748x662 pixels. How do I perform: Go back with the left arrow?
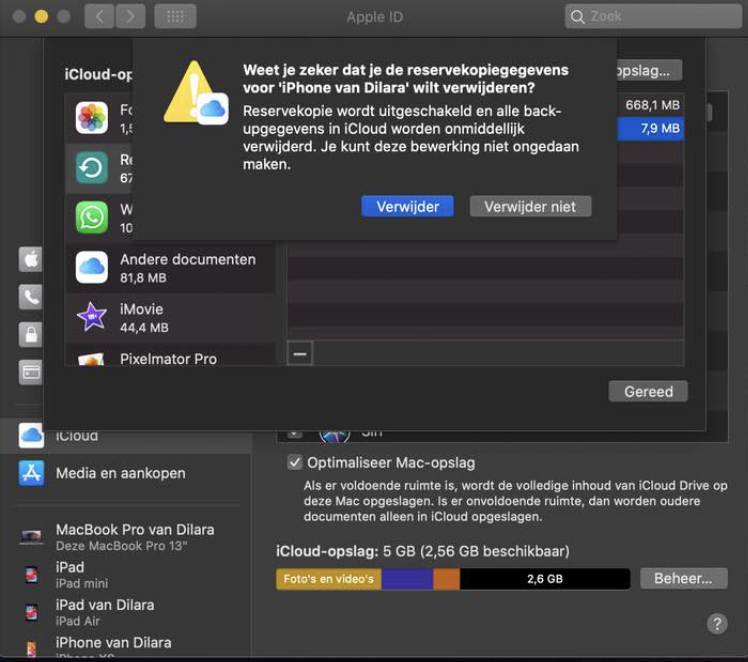[x=99, y=17]
